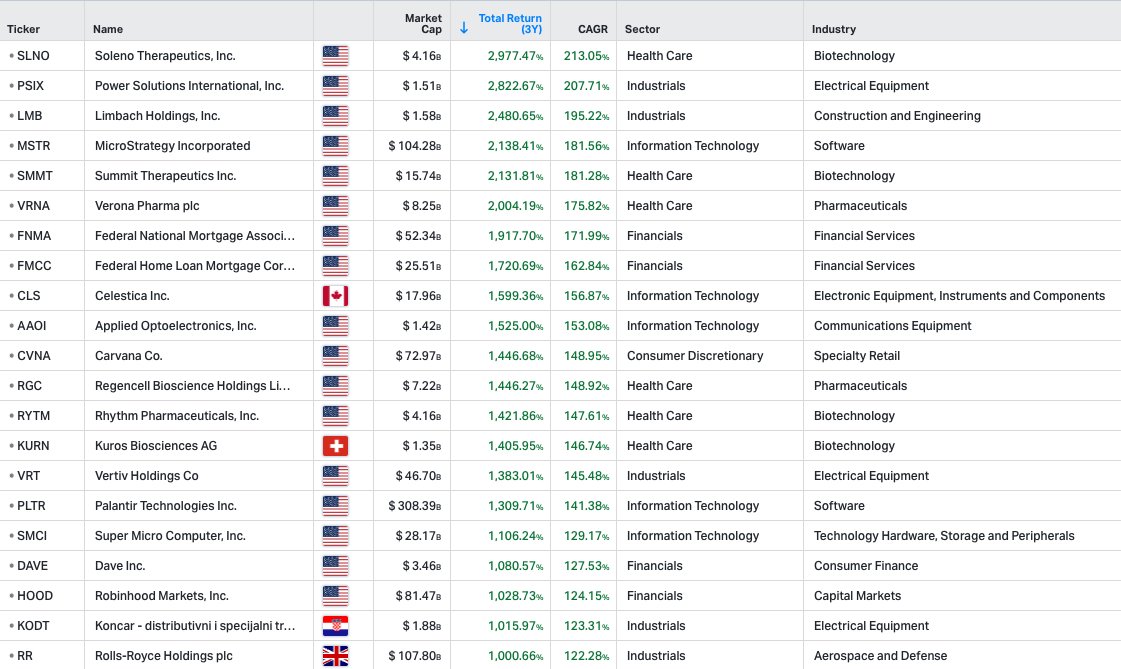The image size is (1121, 669).
Task: Click the Consumer Finance industry cell
Action: pos(866,566)
